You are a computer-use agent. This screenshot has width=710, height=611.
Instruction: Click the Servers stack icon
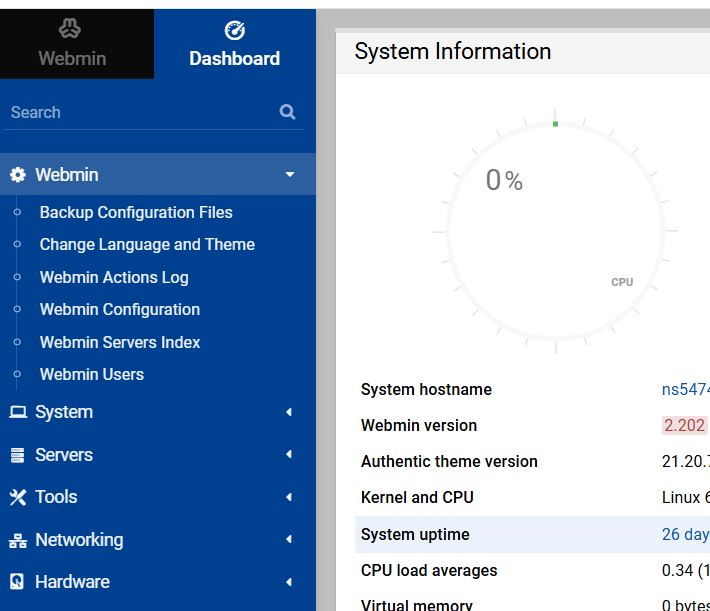(17, 455)
